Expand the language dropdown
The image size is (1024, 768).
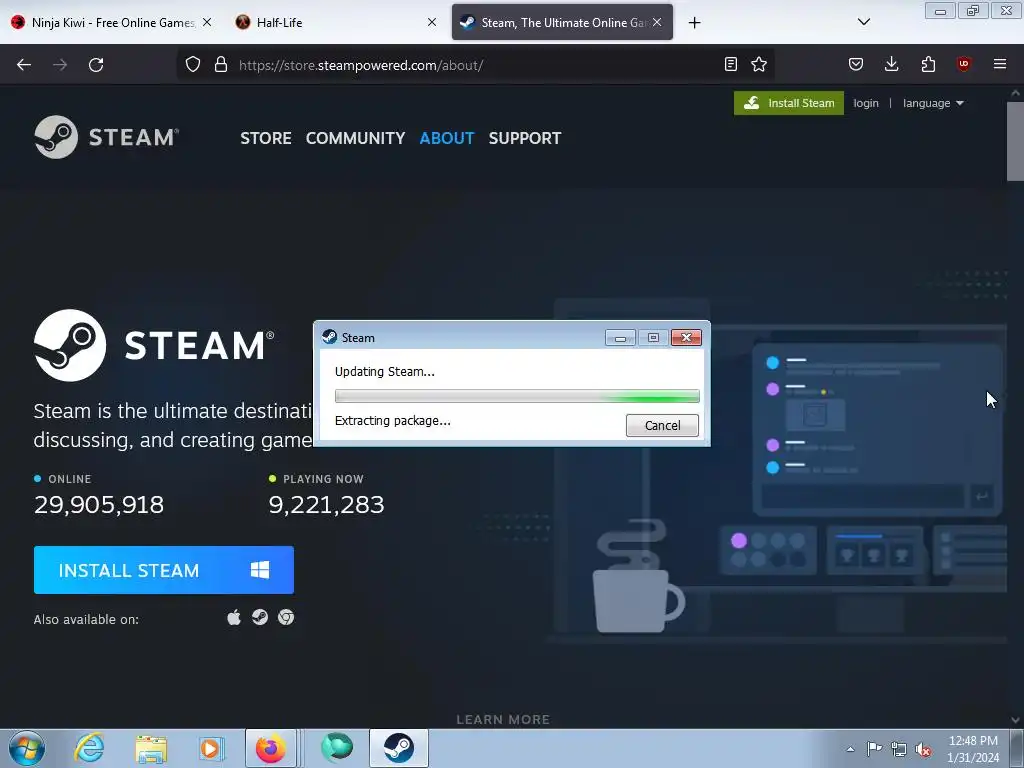coord(933,103)
